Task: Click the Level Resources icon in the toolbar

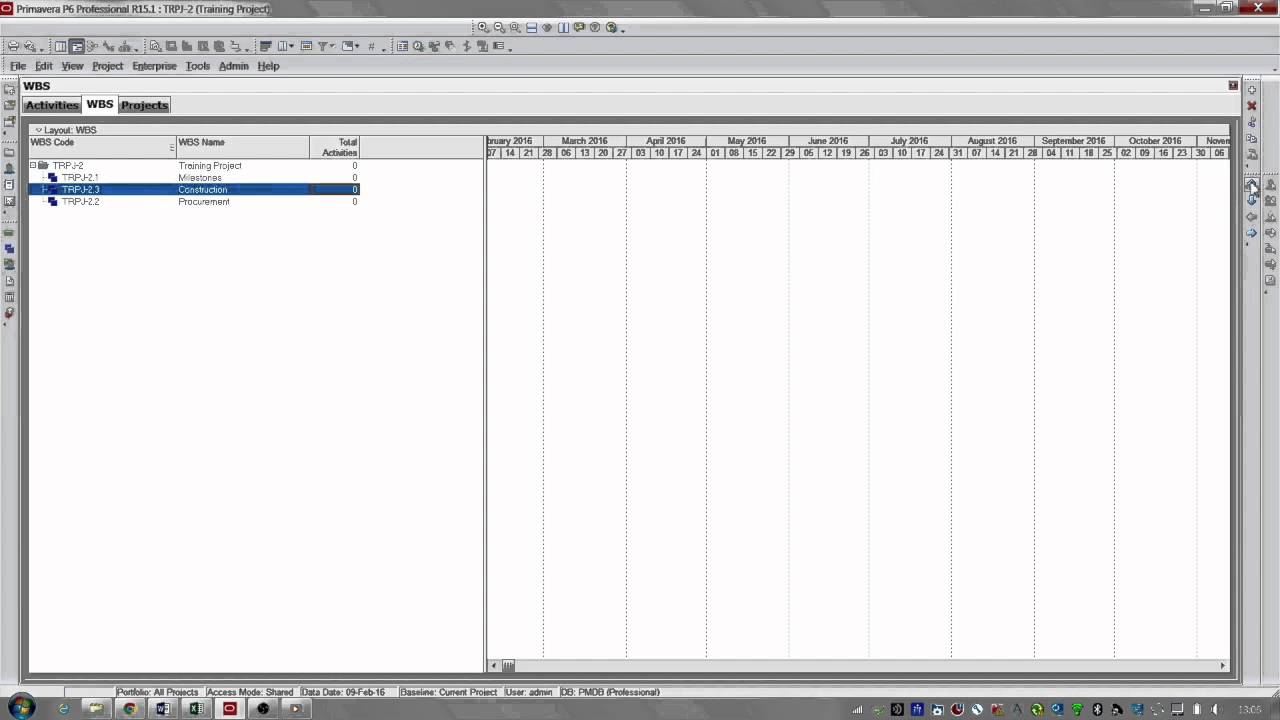Action: 434,46
